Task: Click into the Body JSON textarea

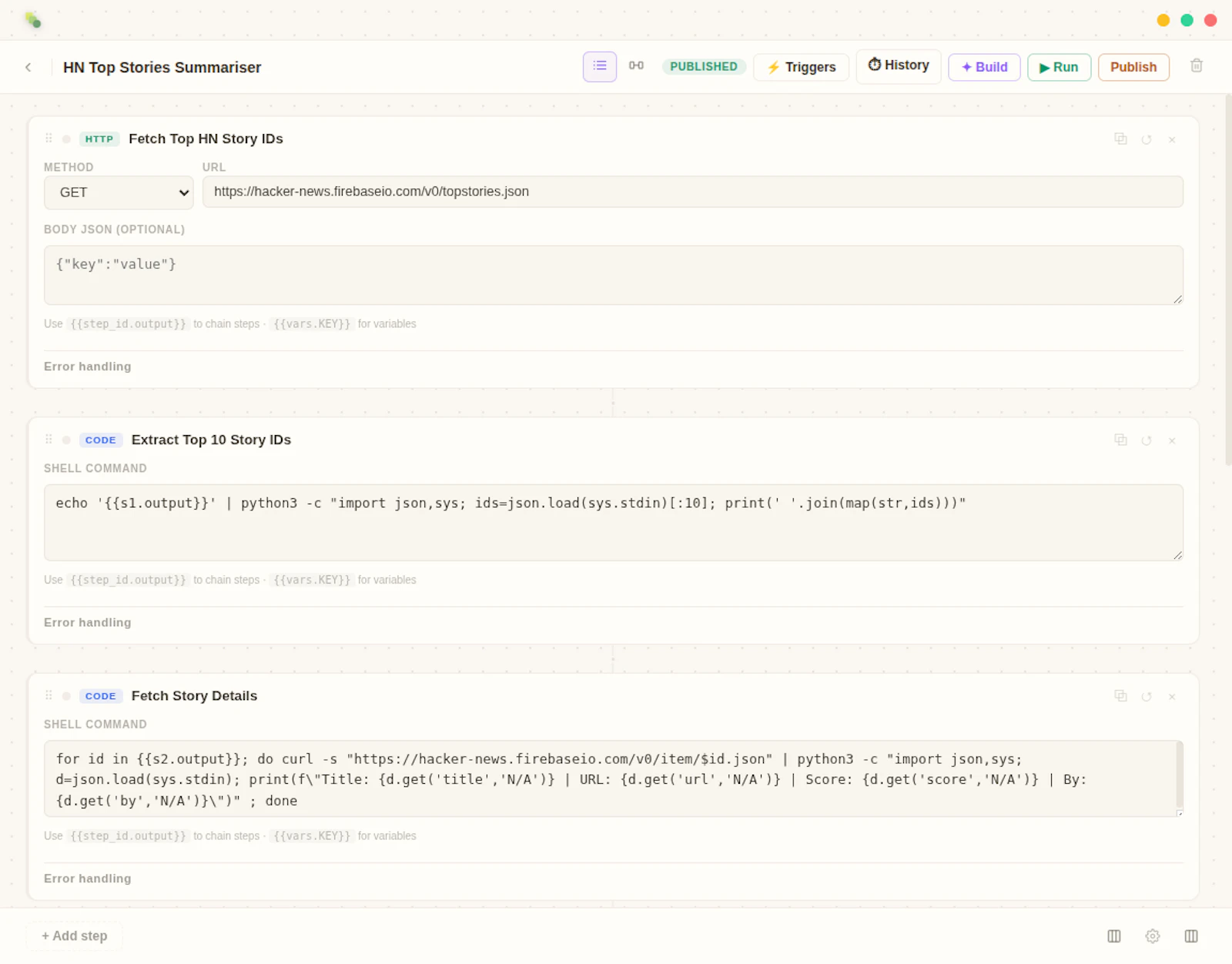Action: point(613,275)
